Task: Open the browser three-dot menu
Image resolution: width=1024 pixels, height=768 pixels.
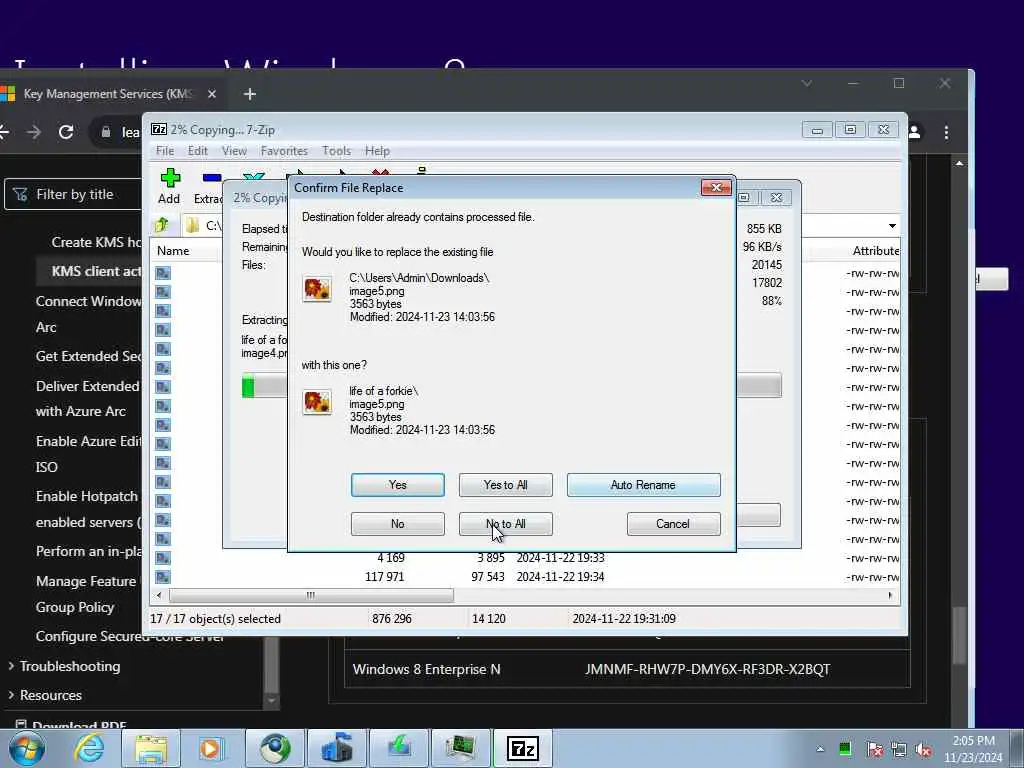Action: 946,133
